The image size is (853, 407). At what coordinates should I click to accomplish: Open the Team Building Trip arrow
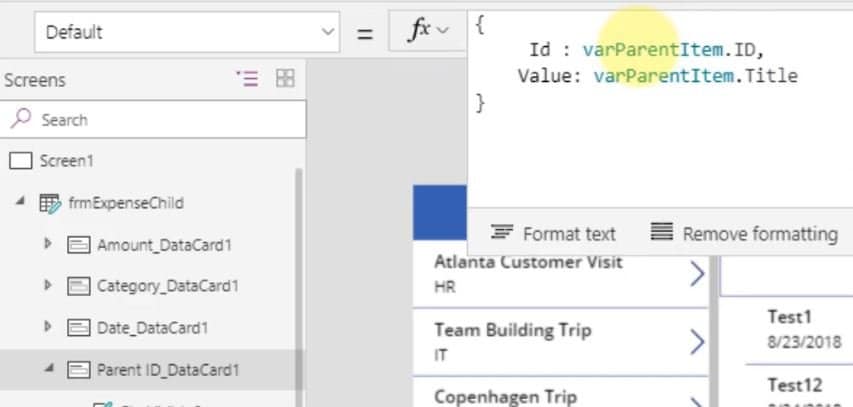click(696, 342)
